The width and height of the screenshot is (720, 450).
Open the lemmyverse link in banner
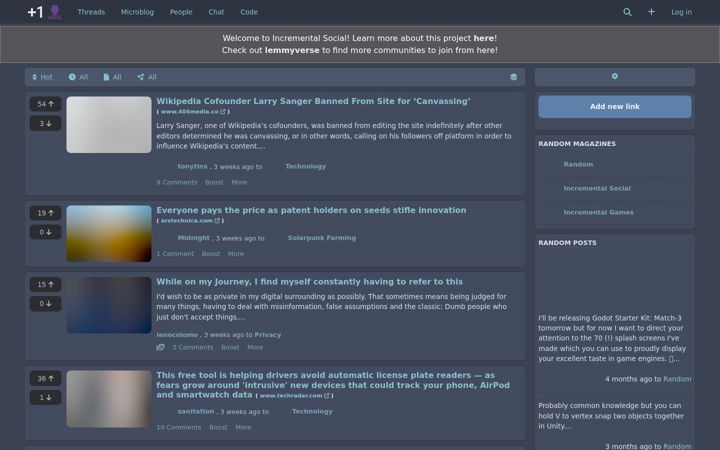coord(292,50)
